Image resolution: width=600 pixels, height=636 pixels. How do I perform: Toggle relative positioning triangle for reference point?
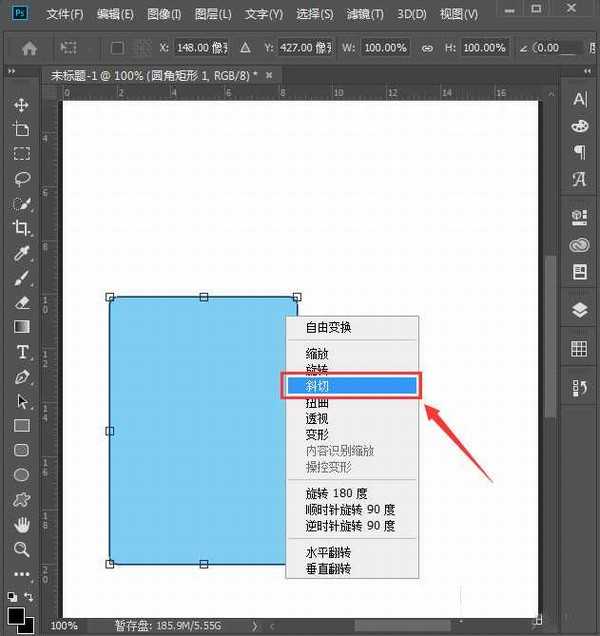(247, 48)
